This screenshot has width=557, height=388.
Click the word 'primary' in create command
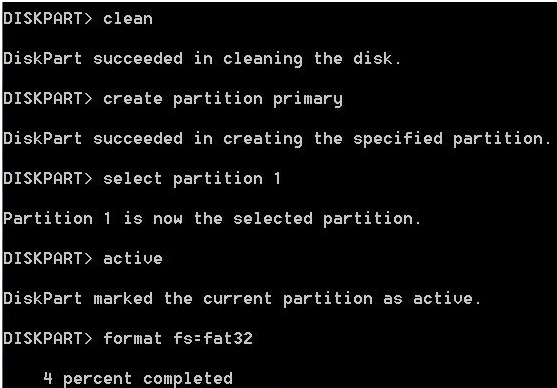pyautogui.click(x=308, y=100)
